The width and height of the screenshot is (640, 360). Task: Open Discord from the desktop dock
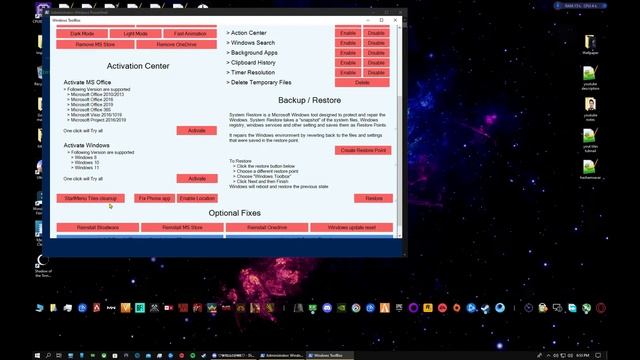pos(327,308)
